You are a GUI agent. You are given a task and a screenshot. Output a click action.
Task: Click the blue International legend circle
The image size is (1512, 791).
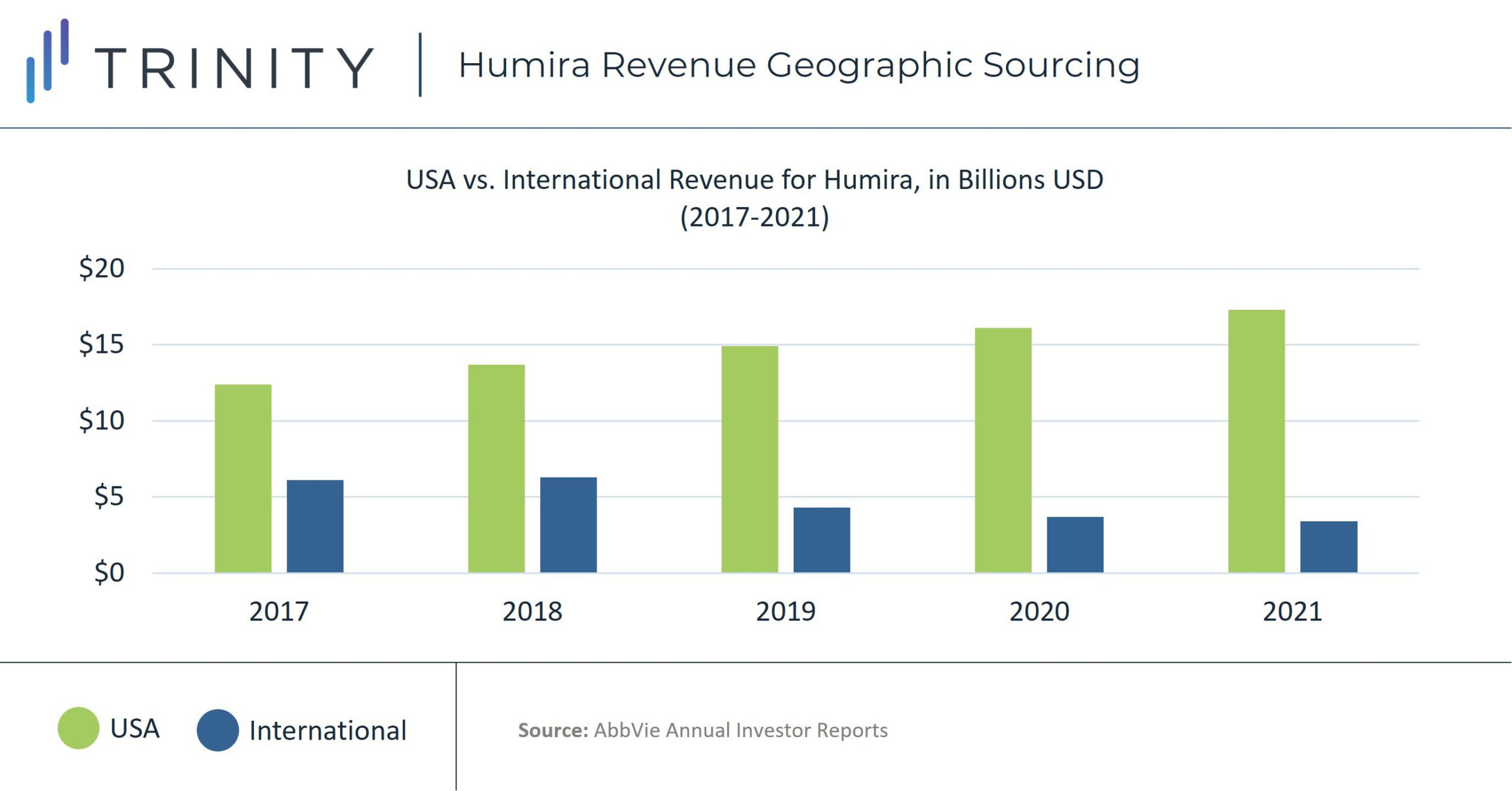click(217, 730)
